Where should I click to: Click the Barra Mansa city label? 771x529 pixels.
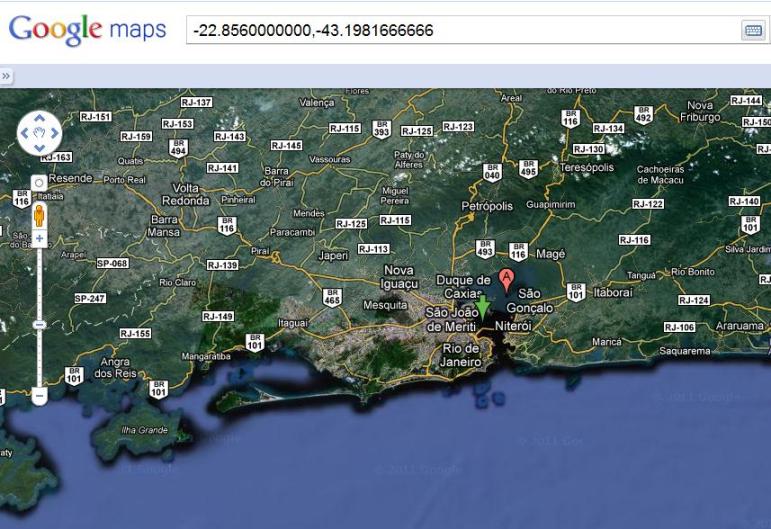(165, 226)
